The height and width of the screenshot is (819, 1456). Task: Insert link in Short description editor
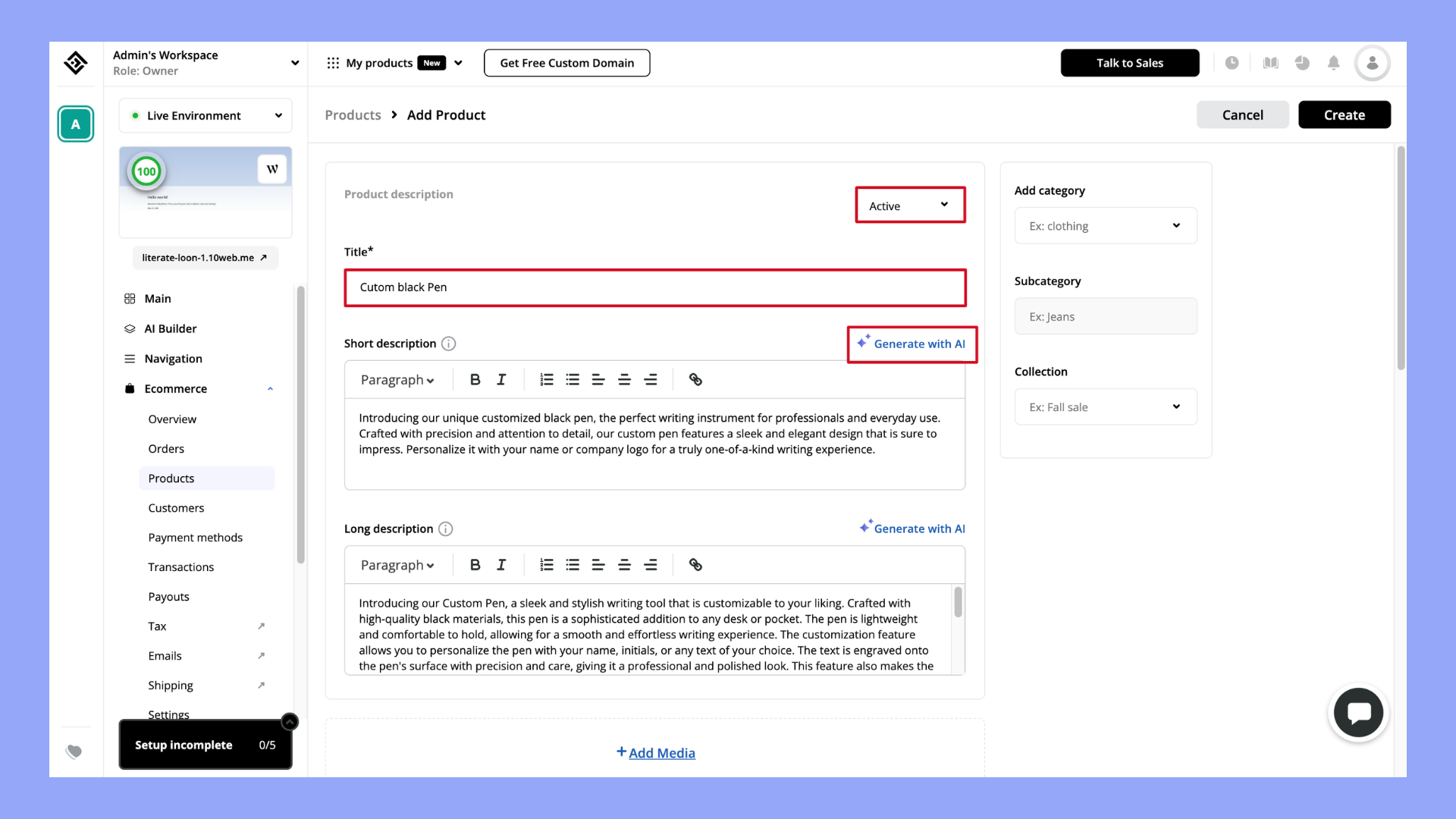pos(695,380)
